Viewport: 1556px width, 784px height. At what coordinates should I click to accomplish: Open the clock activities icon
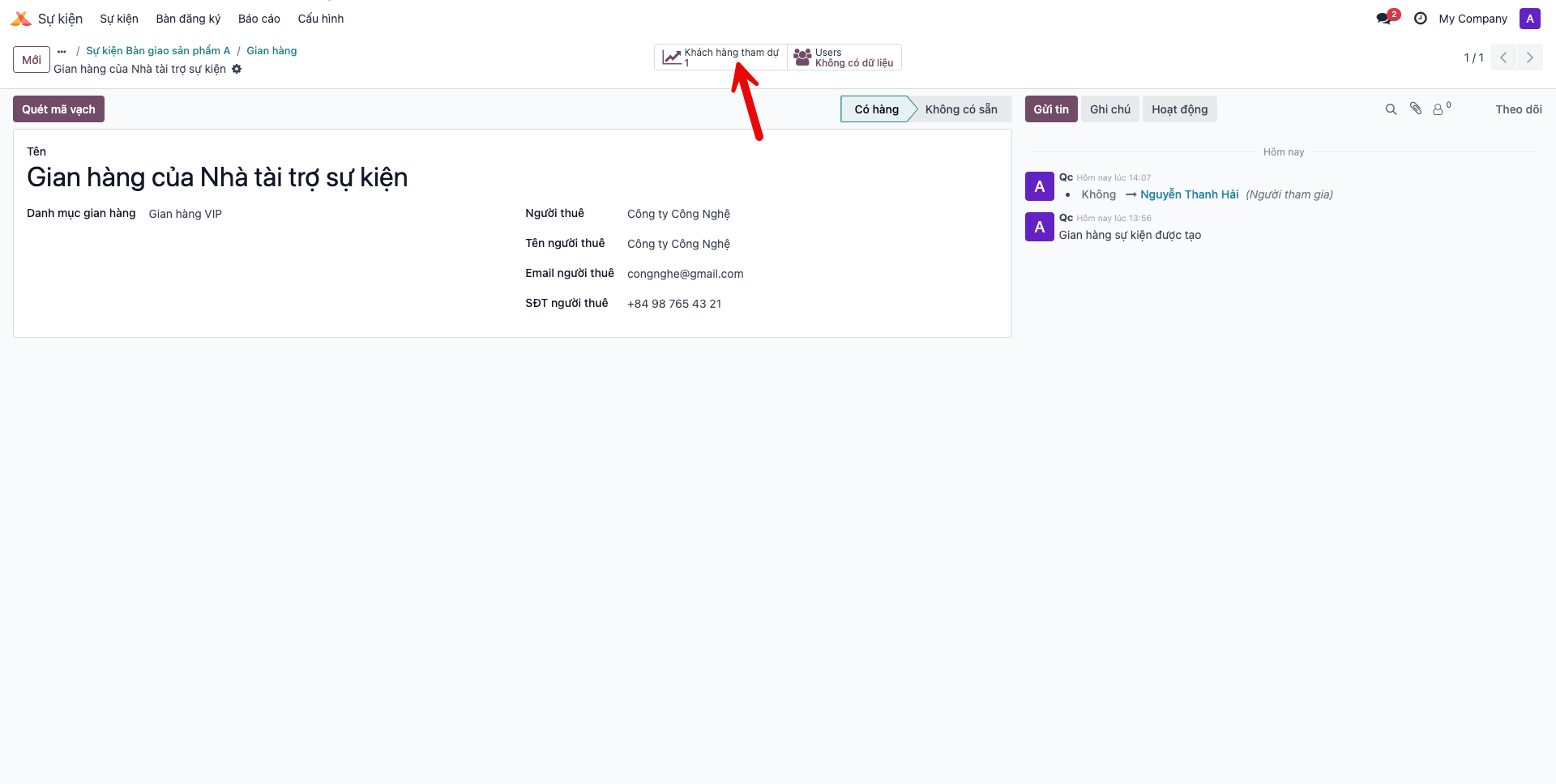point(1420,18)
